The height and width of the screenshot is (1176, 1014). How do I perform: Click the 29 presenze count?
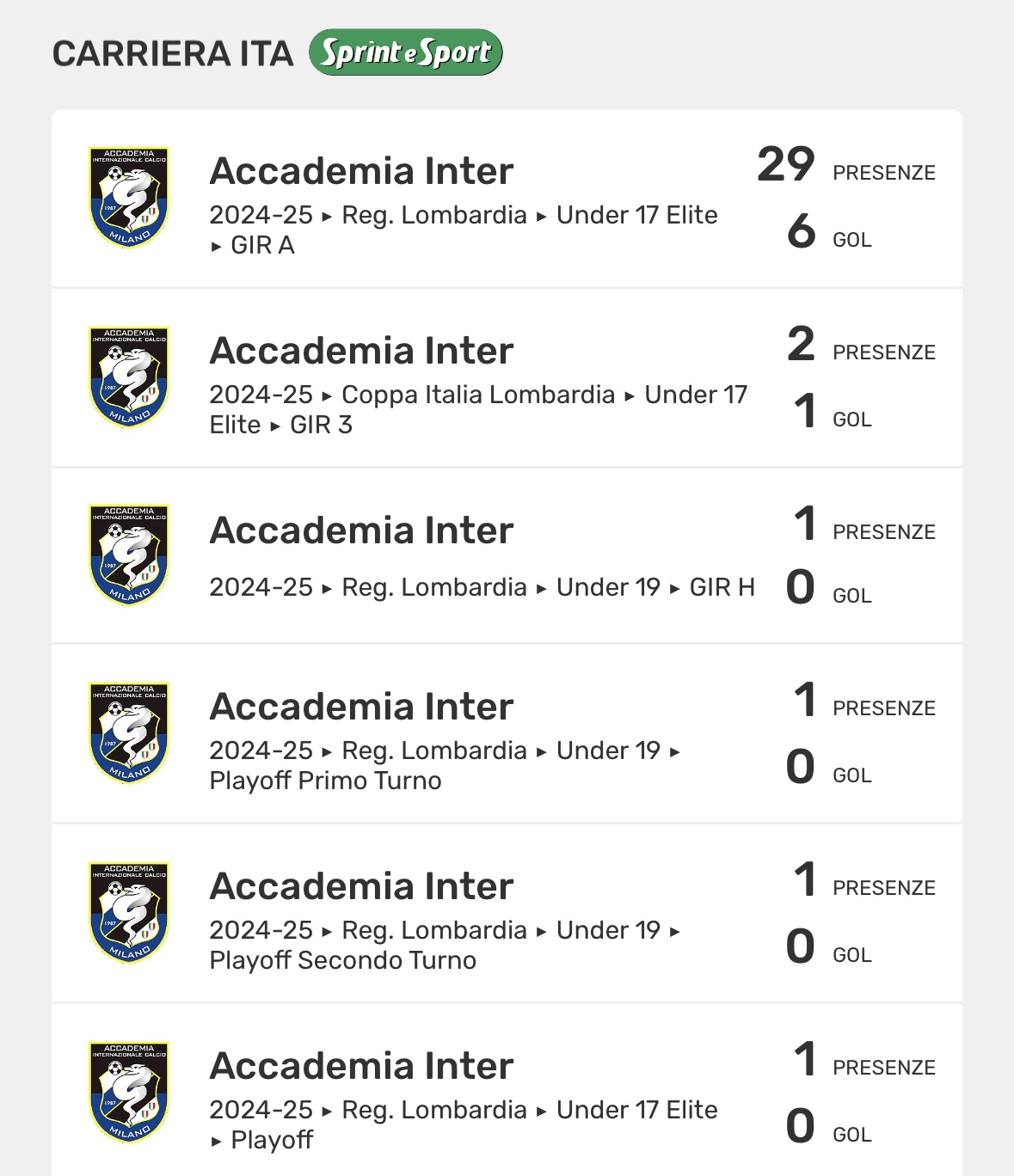[786, 164]
